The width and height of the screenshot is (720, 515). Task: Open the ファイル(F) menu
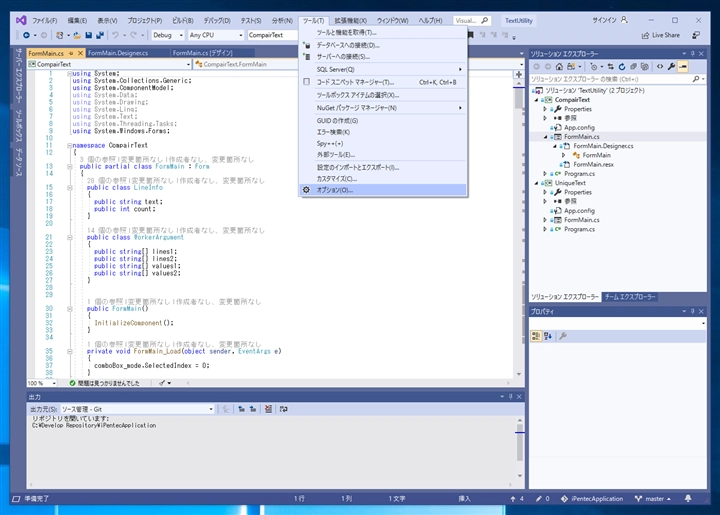pos(45,21)
